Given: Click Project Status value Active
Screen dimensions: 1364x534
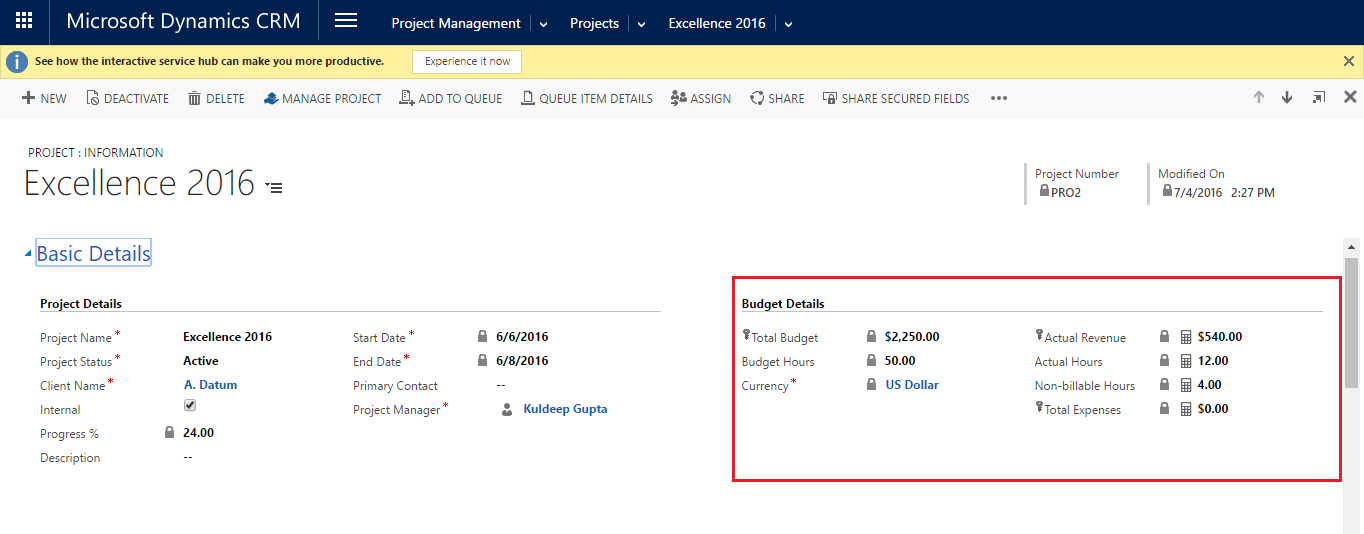Looking at the screenshot, I should coord(200,361).
